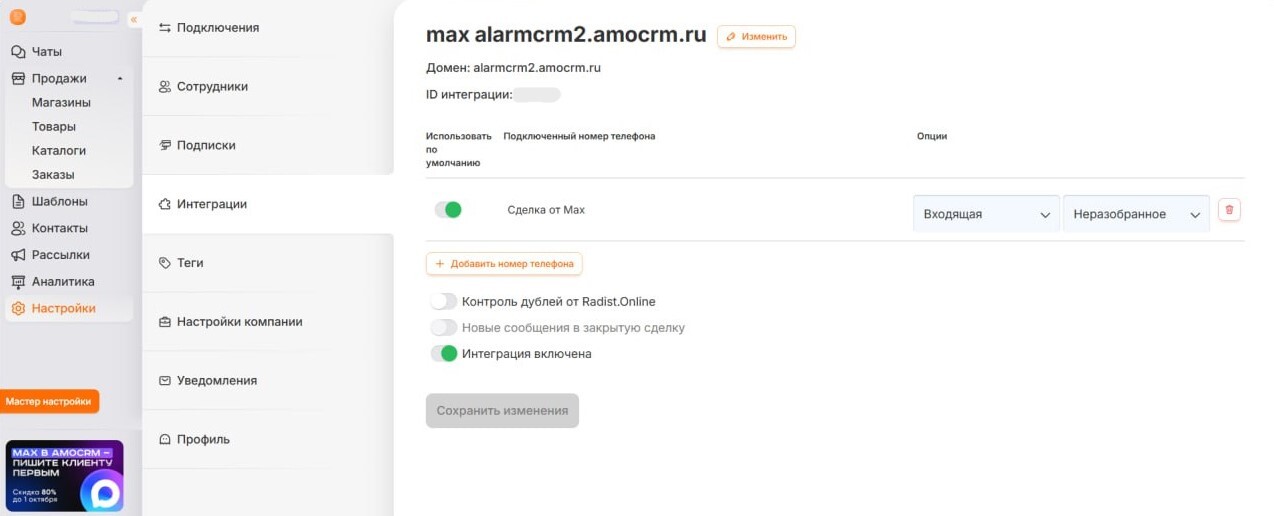The image size is (1274, 516).
Task: Open the MAX в amoCRM promo banner
Action: pos(65,476)
